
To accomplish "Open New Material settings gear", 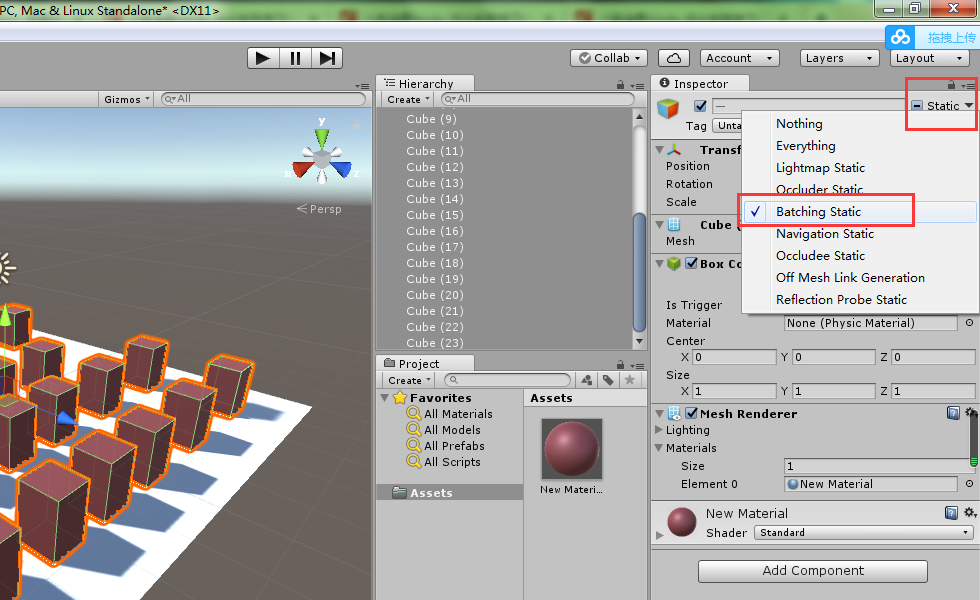I will (970, 512).
